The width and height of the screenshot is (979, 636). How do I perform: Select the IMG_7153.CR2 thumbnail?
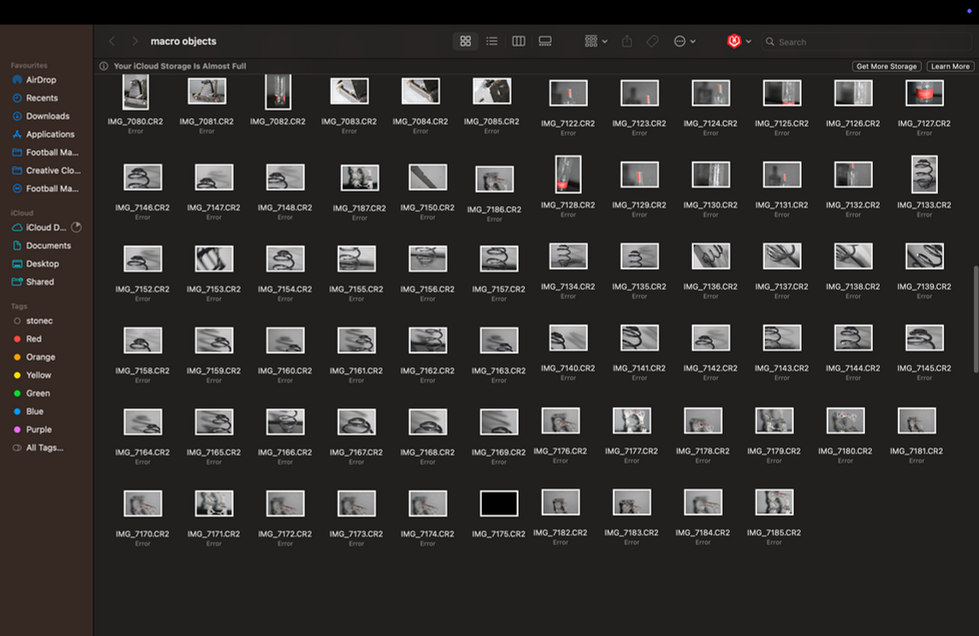click(214, 258)
